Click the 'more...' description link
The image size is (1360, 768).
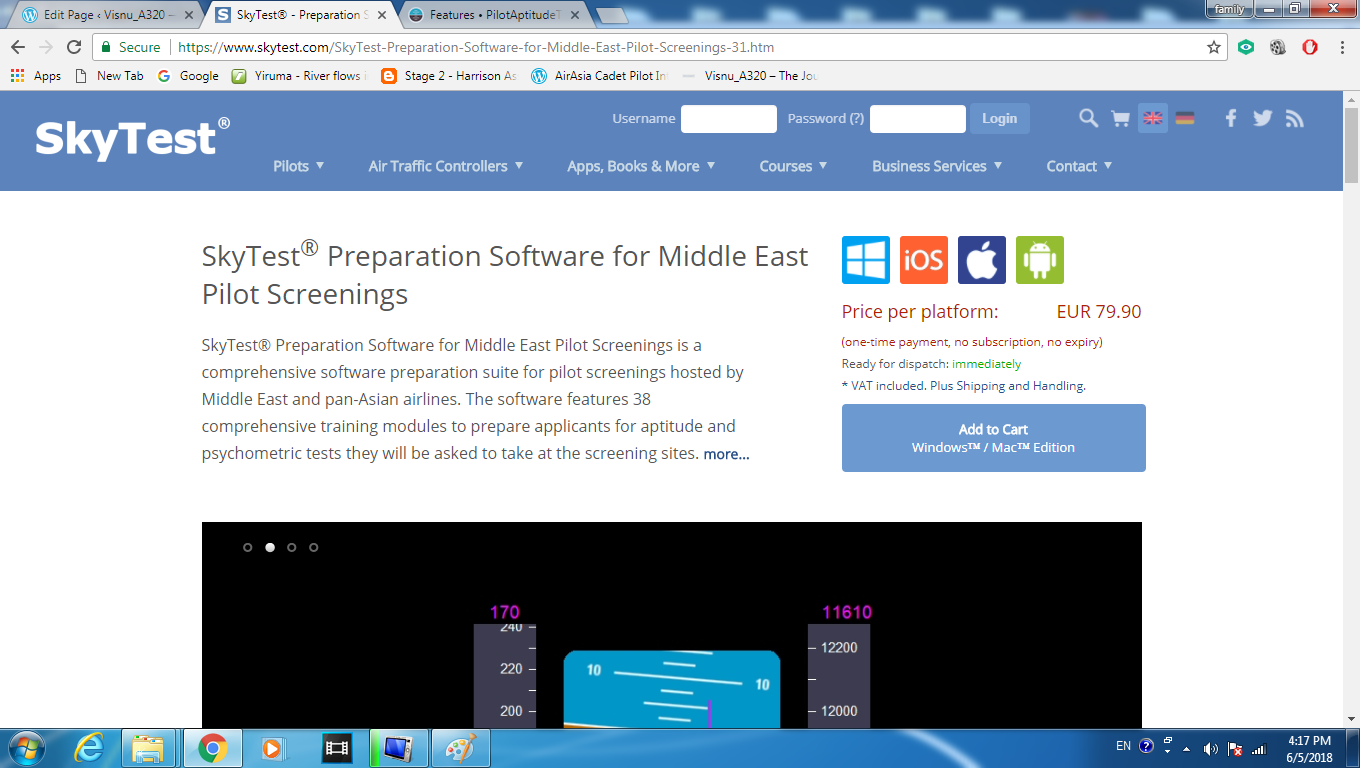(x=726, y=454)
